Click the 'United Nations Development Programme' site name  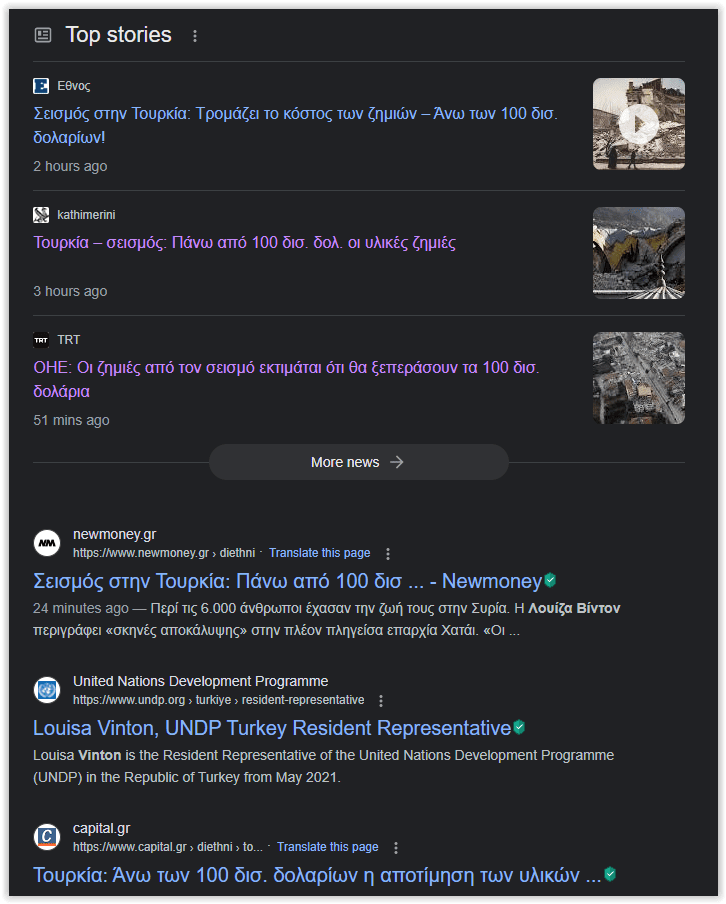[201, 681]
